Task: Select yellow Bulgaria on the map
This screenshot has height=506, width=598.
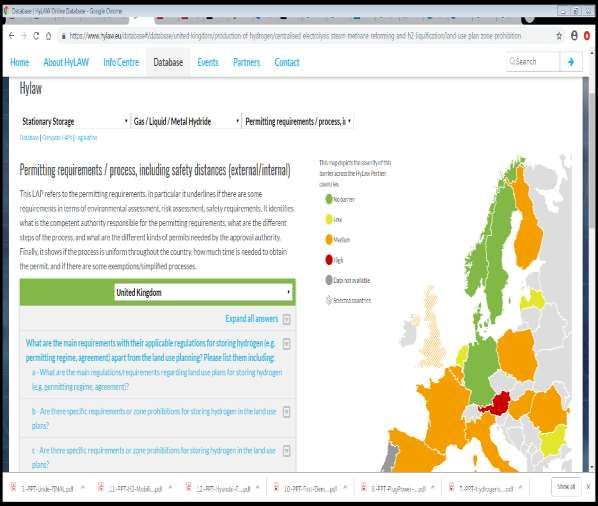Action: point(553,441)
